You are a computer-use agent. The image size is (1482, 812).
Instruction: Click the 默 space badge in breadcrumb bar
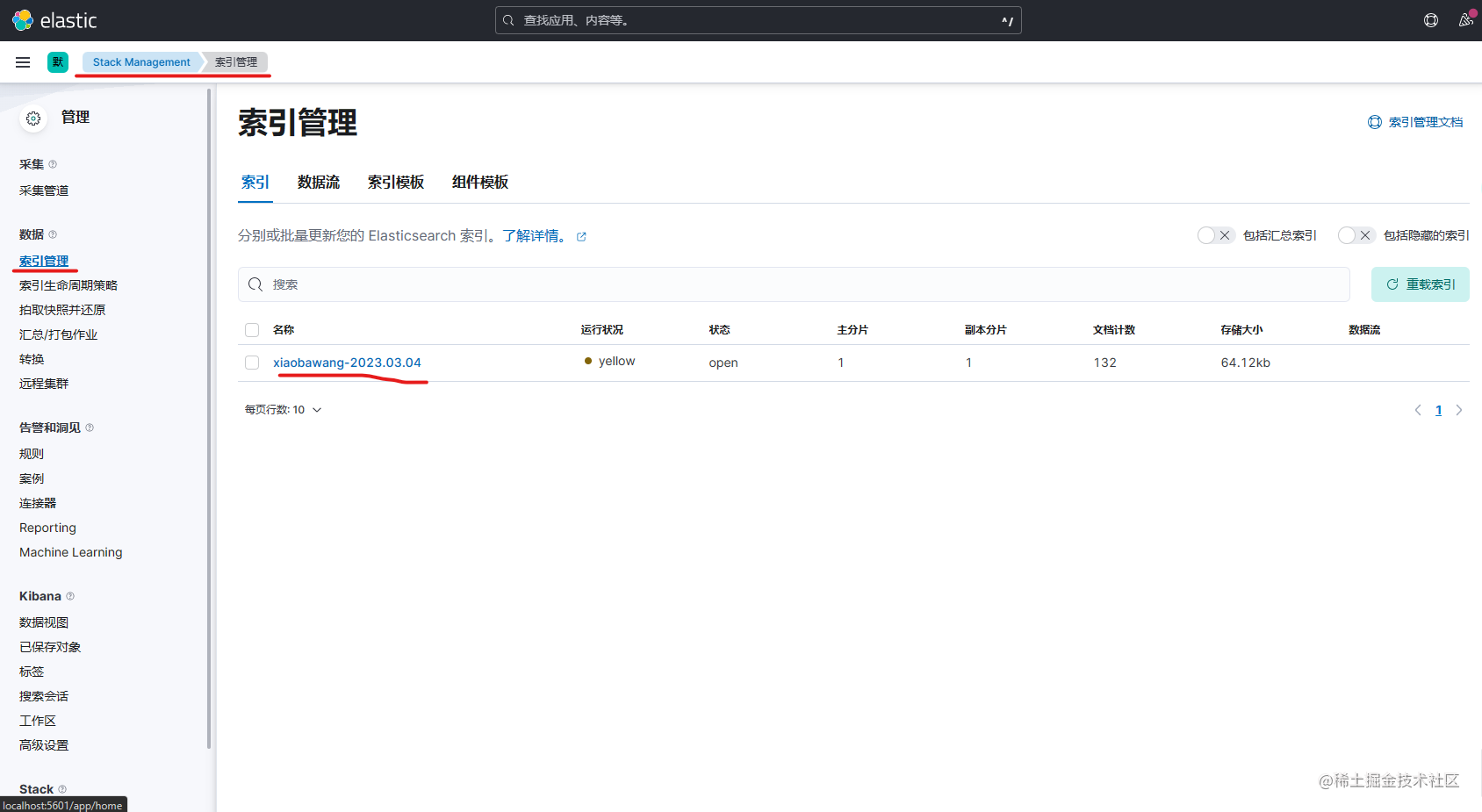[57, 61]
